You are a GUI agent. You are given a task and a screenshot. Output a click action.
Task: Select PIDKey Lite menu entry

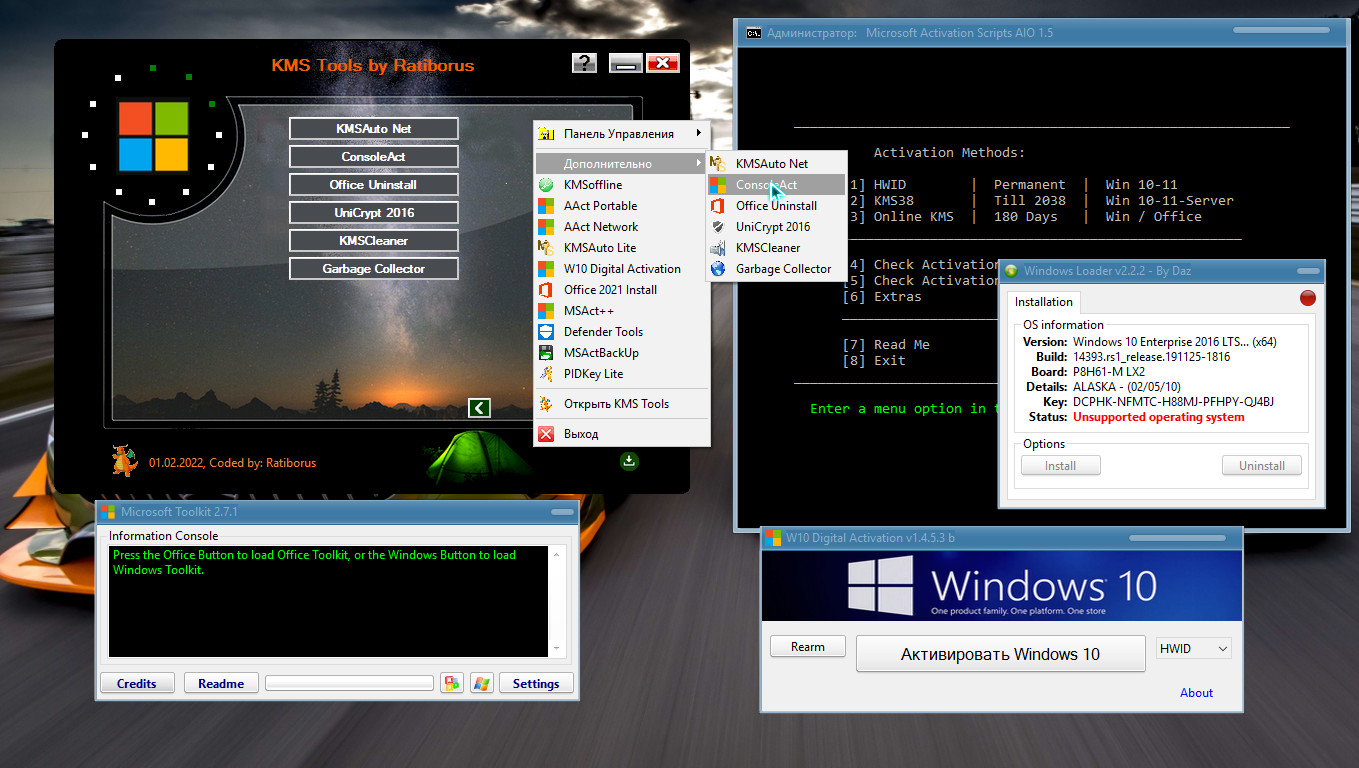point(621,374)
